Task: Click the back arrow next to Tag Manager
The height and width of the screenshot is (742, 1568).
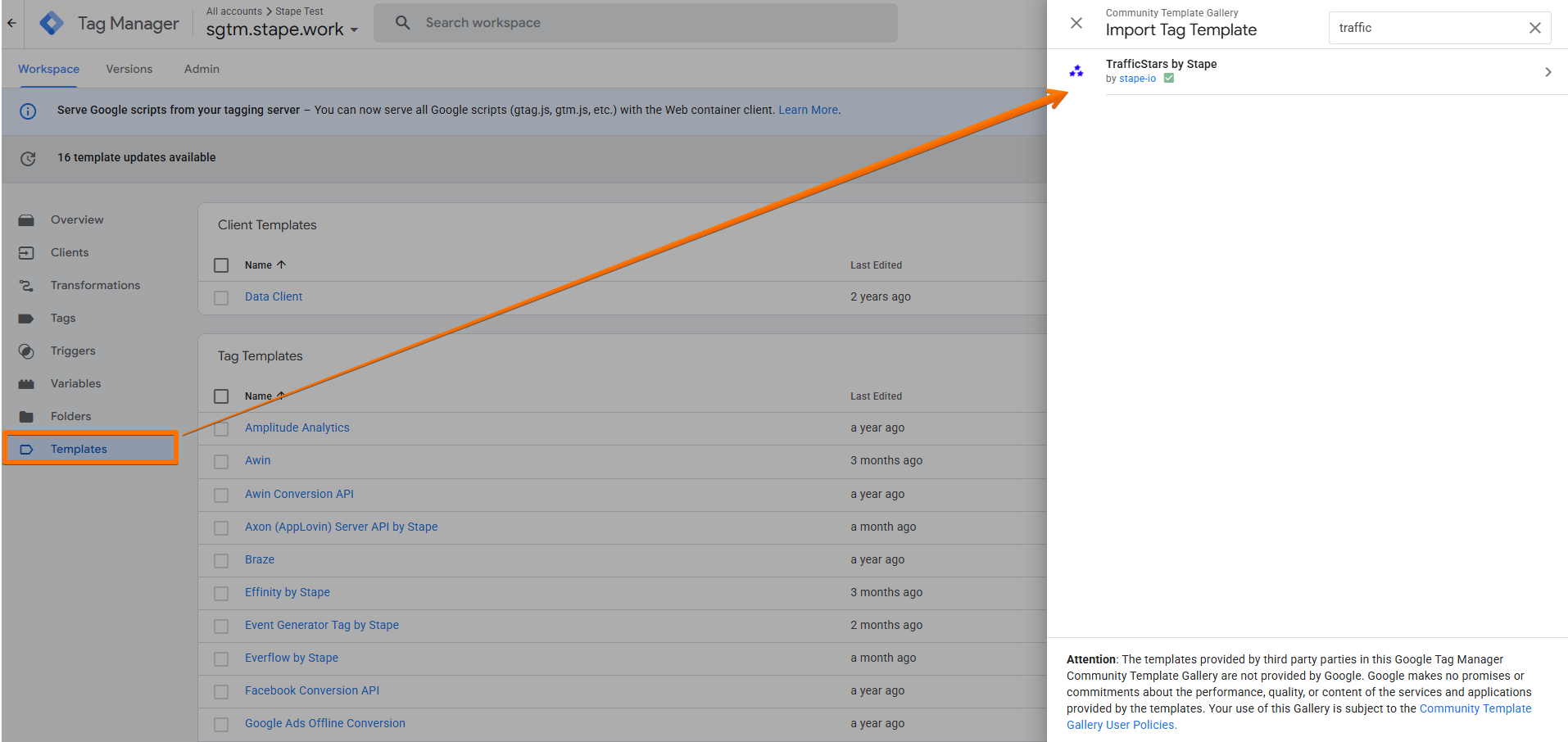Action: [11, 23]
